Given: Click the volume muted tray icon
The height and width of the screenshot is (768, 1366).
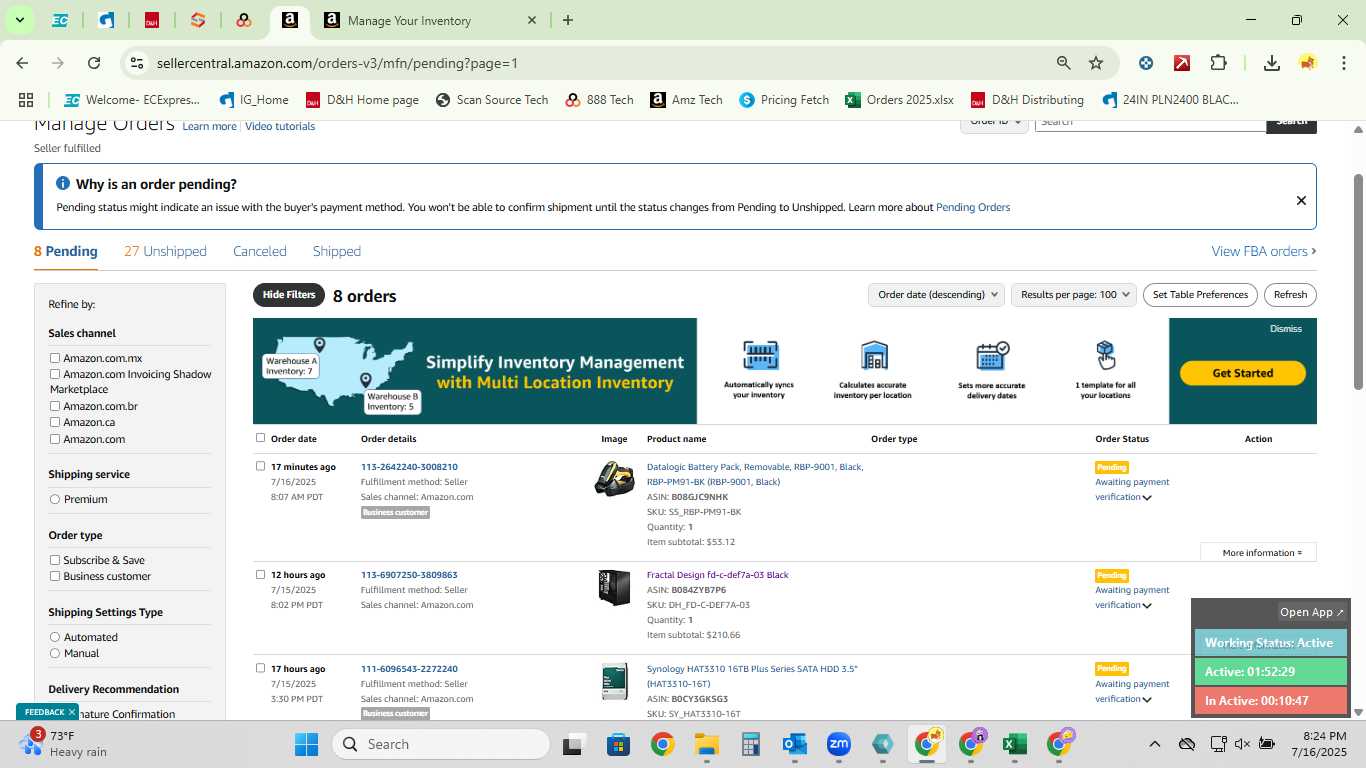Looking at the screenshot, I should [x=1242, y=744].
